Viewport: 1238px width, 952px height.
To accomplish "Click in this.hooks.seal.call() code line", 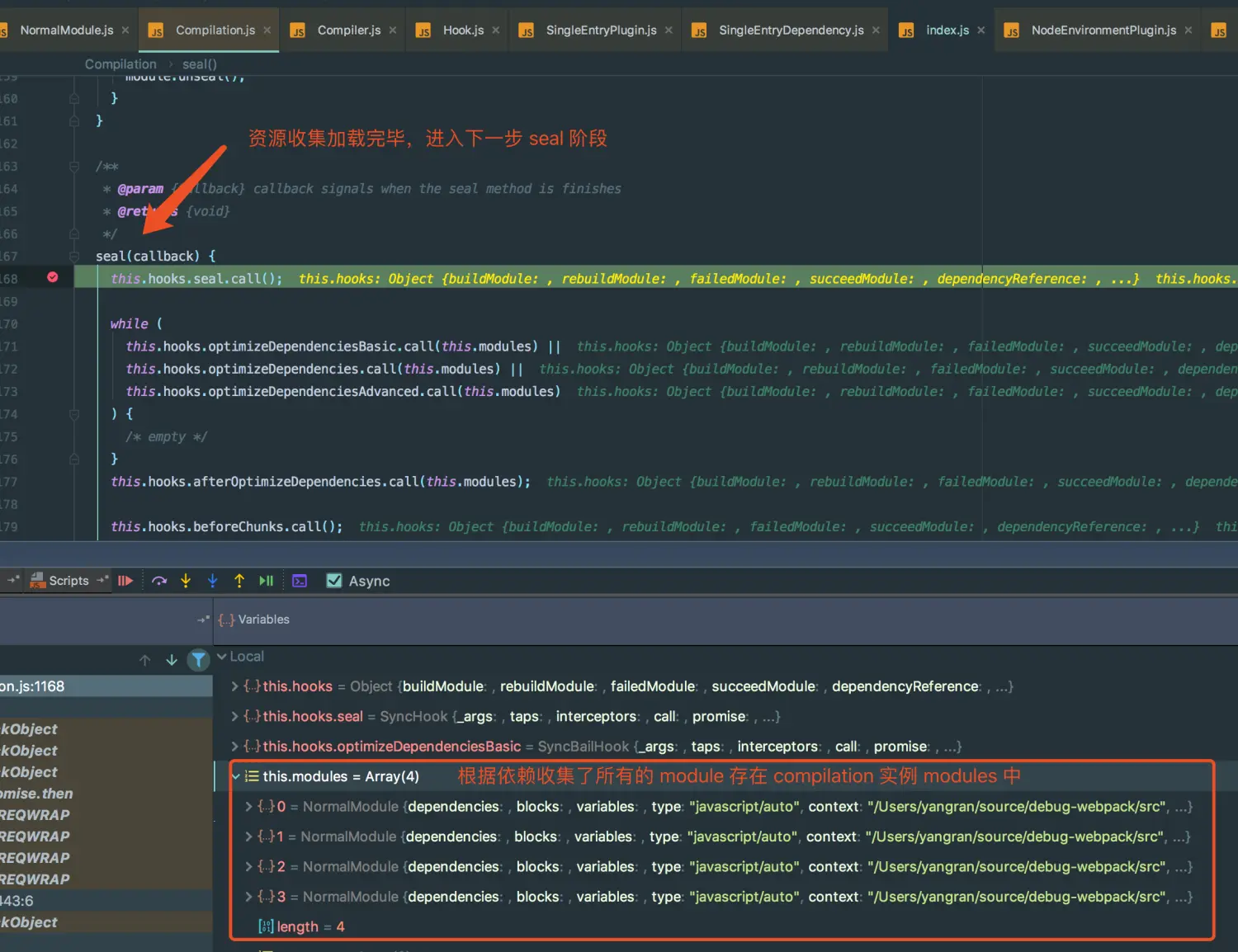I will pos(196,279).
